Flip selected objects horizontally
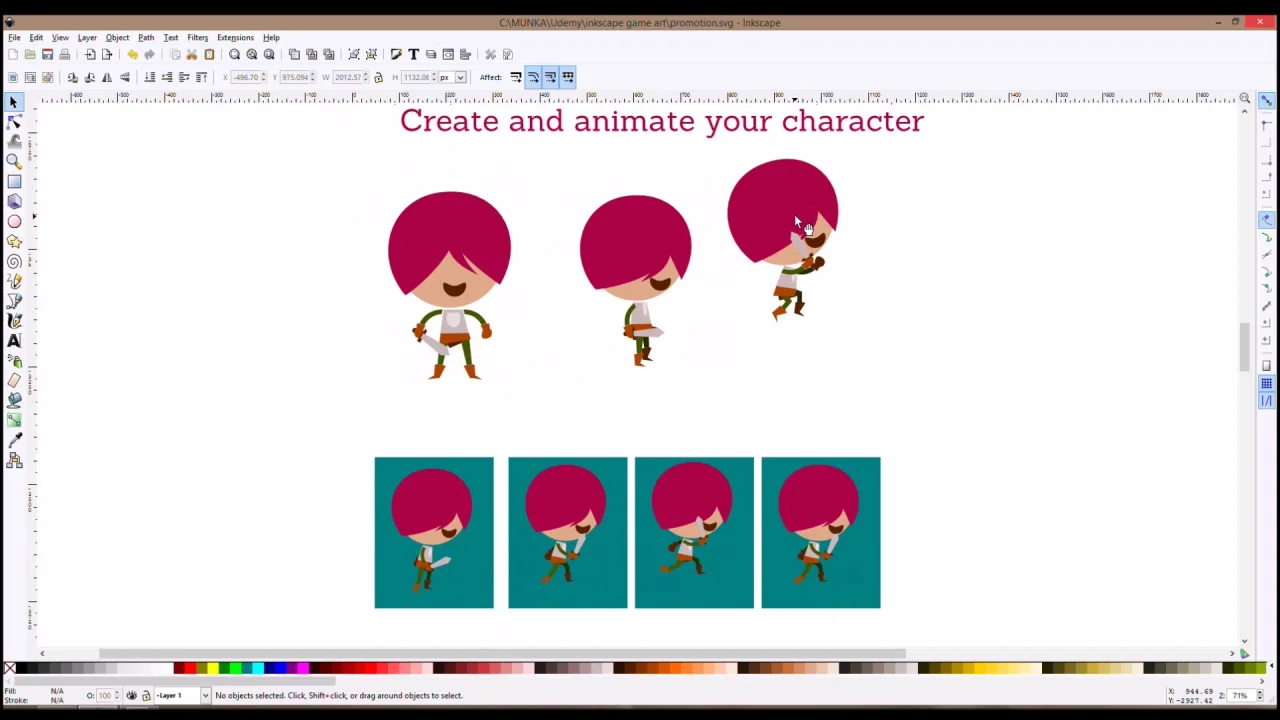The width and height of the screenshot is (1280, 720). [107, 77]
